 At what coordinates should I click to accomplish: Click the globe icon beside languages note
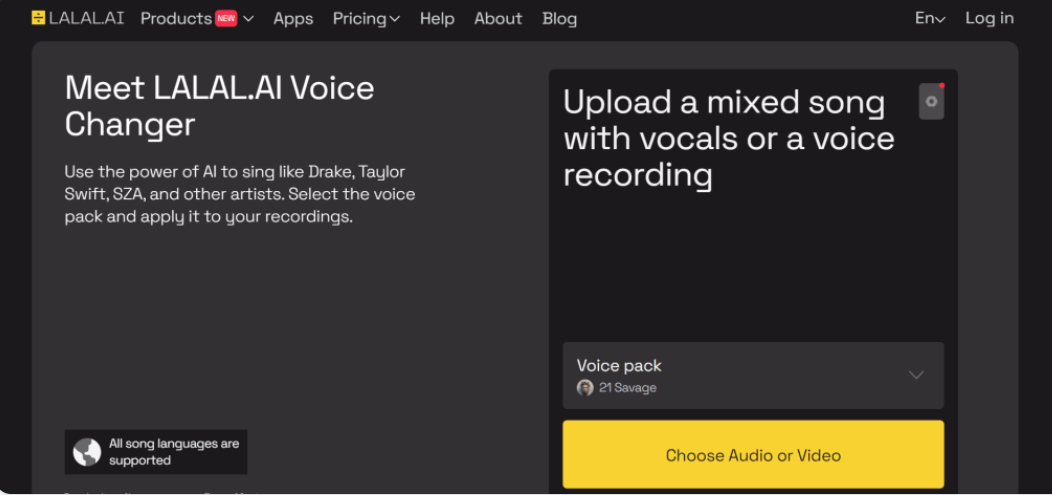(x=87, y=452)
